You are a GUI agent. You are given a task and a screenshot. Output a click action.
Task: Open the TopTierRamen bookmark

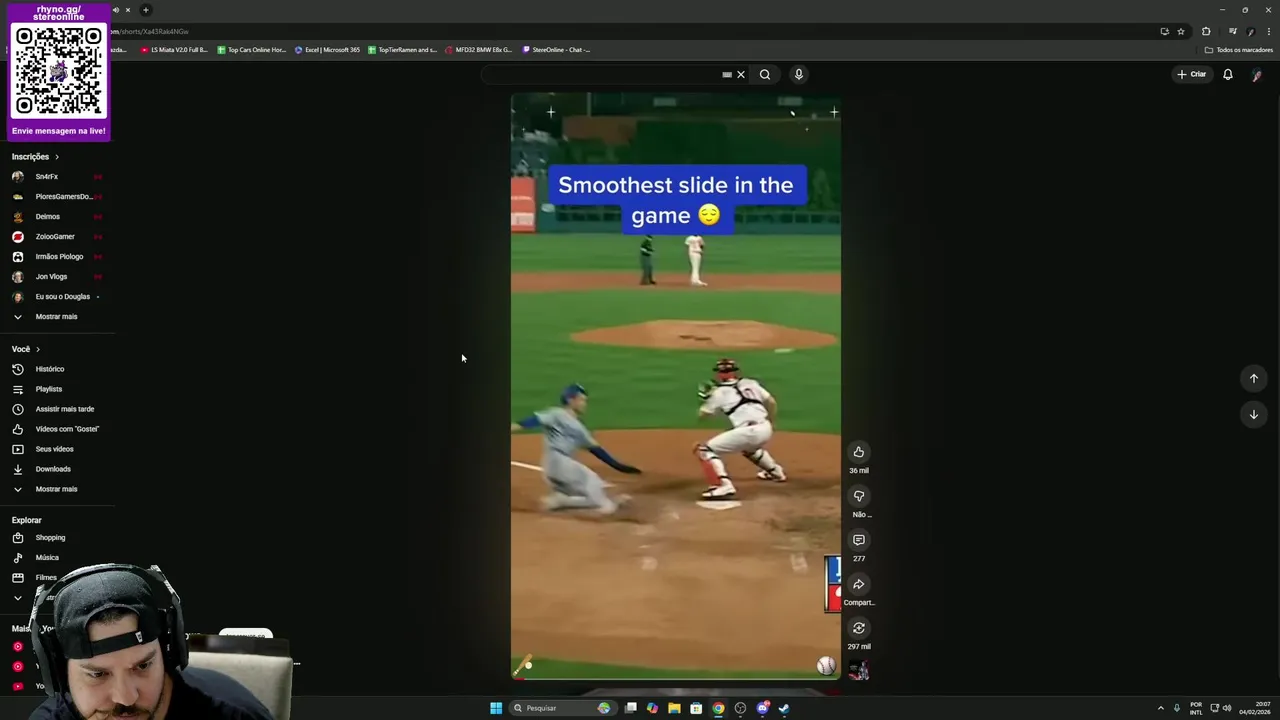[x=403, y=50]
